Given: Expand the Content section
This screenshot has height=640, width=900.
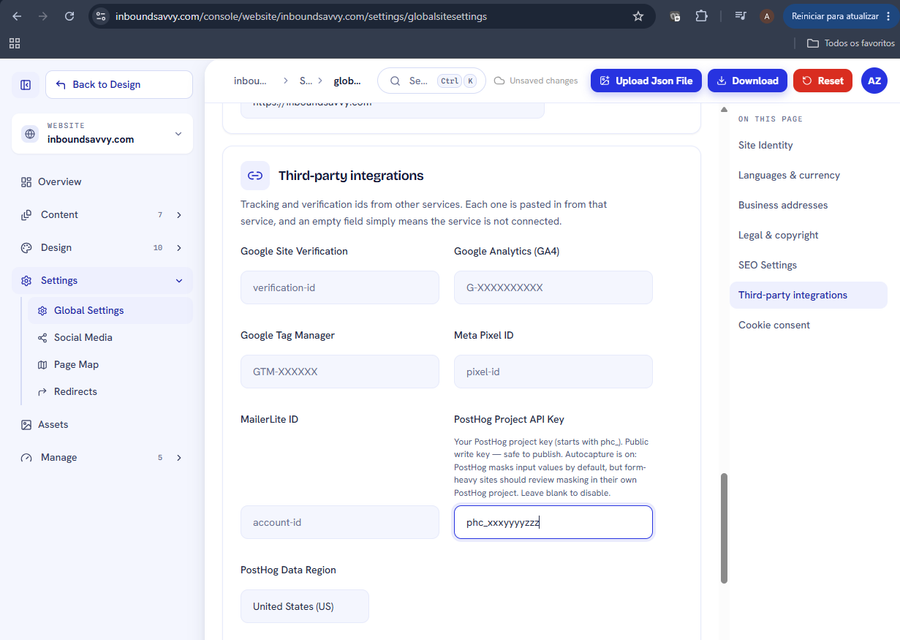Looking at the screenshot, I should (x=102, y=215).
